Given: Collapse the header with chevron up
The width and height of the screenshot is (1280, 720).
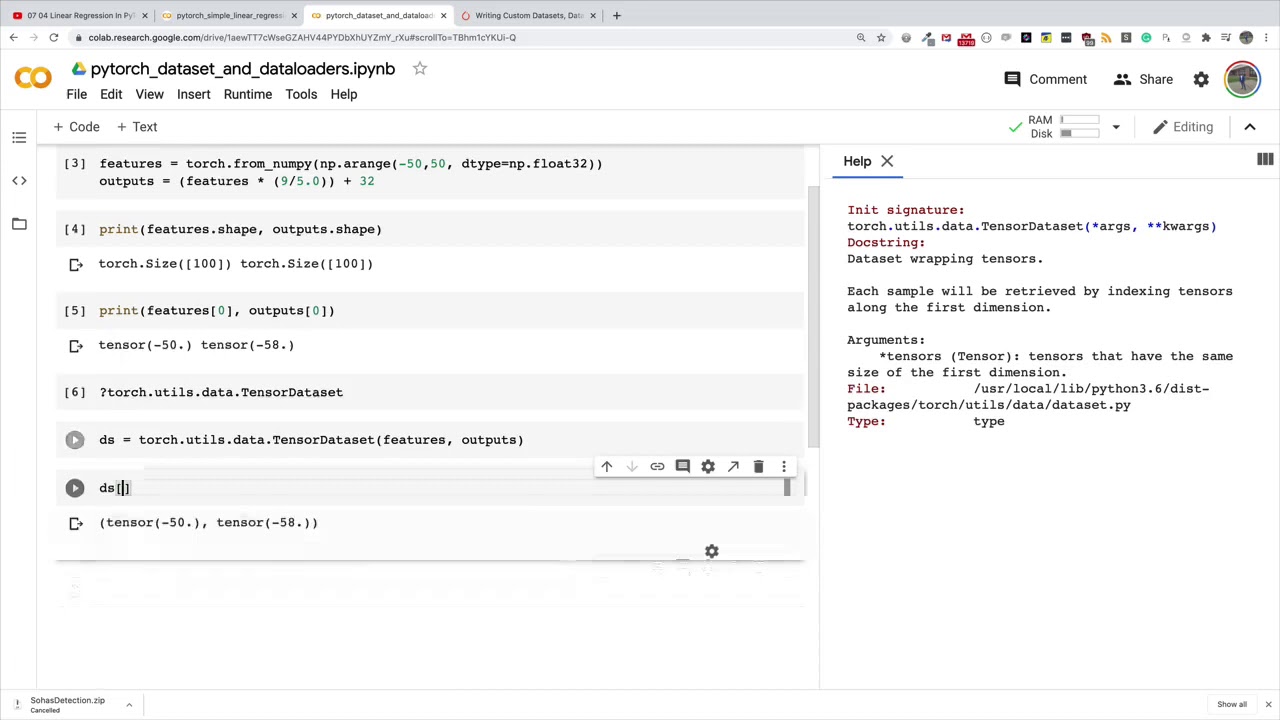Looking at the screenshot, I should pyautogui.click(x=1249, y=127).
